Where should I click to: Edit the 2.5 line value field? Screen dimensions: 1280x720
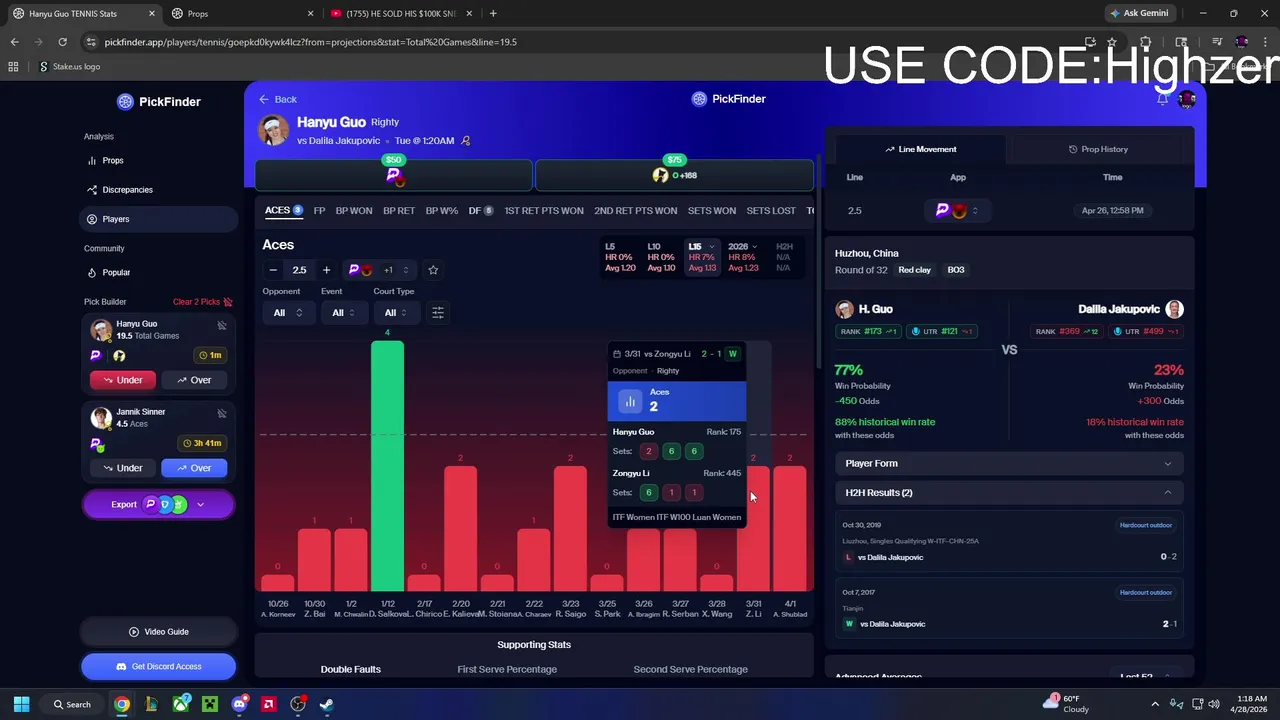299,270
